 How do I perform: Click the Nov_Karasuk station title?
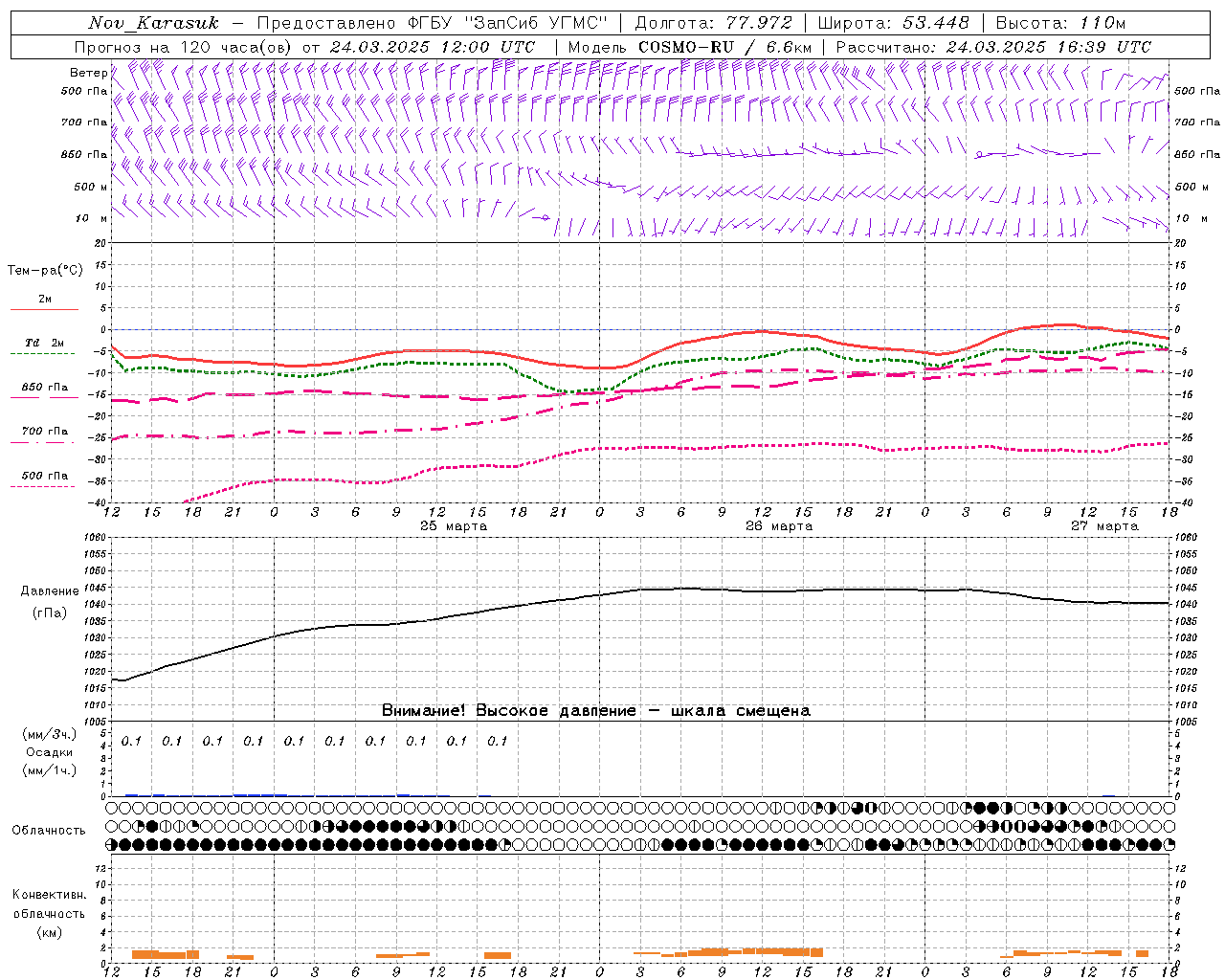point(154,23)
